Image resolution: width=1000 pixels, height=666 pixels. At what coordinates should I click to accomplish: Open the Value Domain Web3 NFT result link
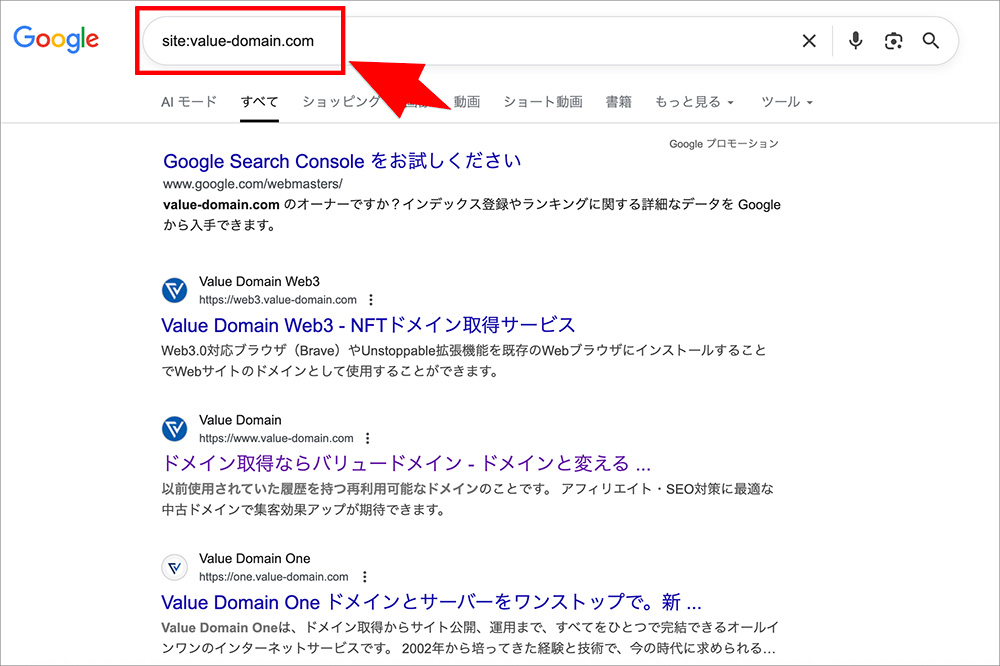(x=368, y=325)
